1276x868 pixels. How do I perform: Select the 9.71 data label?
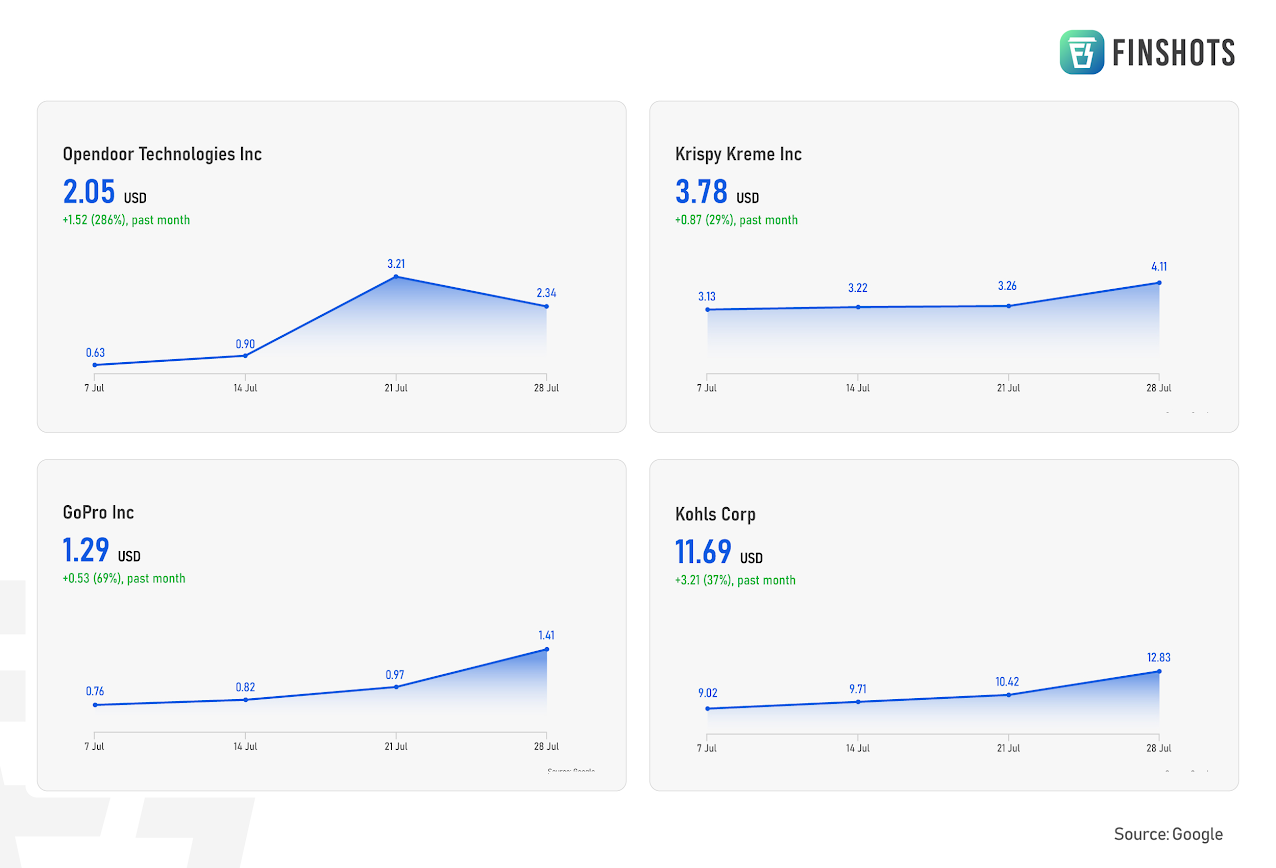857,689
